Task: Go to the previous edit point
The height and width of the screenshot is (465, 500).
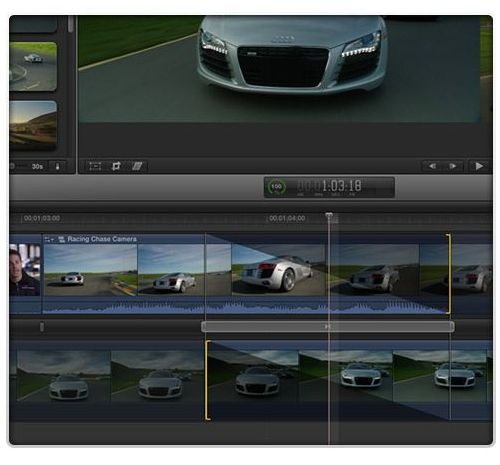Action: click(432, 166)
